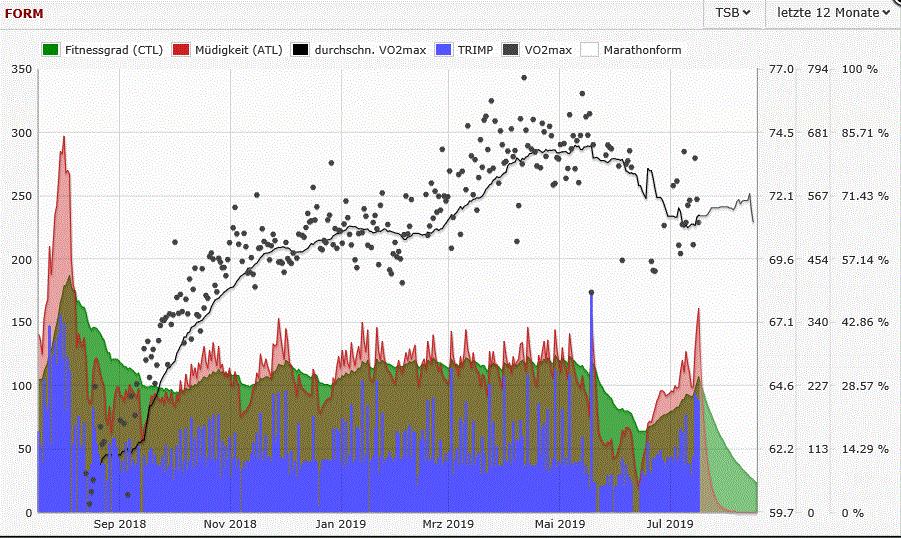The width and height of the screenshot is (901, 538).
Task: Click the durchschn. VO2max legend text
Action: 368,49
